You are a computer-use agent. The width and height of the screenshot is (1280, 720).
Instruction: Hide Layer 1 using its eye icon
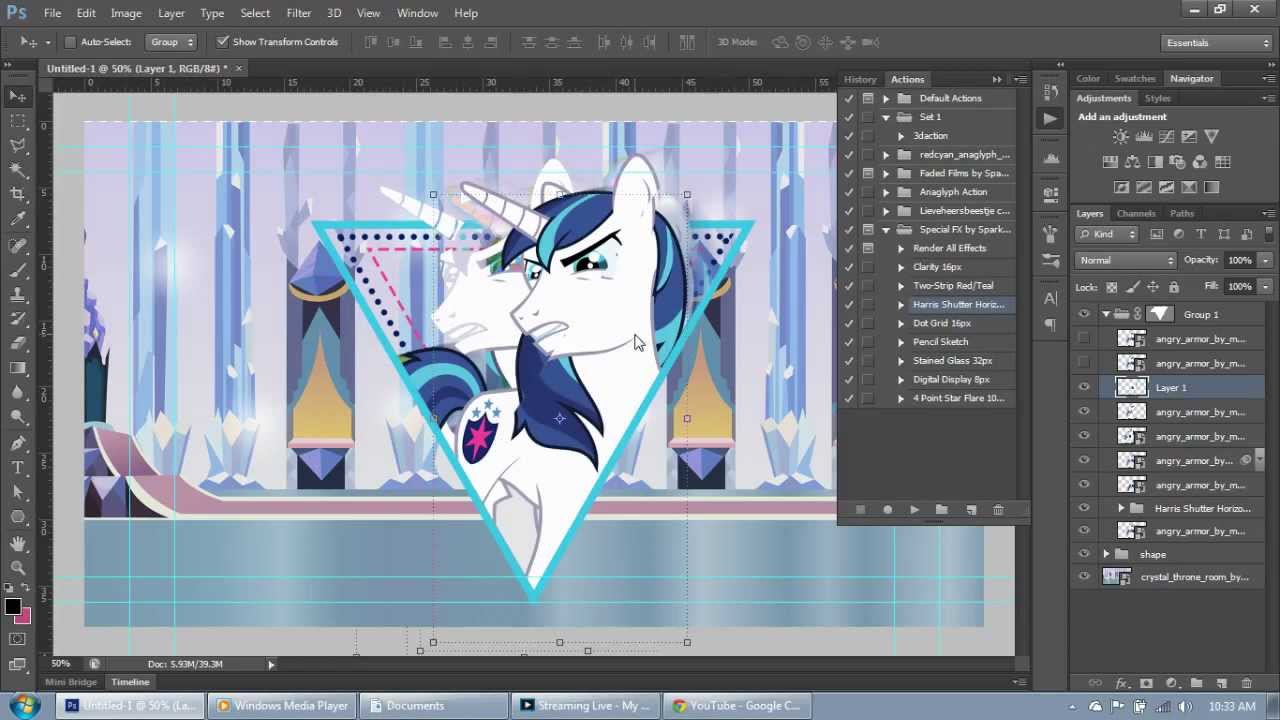[1084, 387]
